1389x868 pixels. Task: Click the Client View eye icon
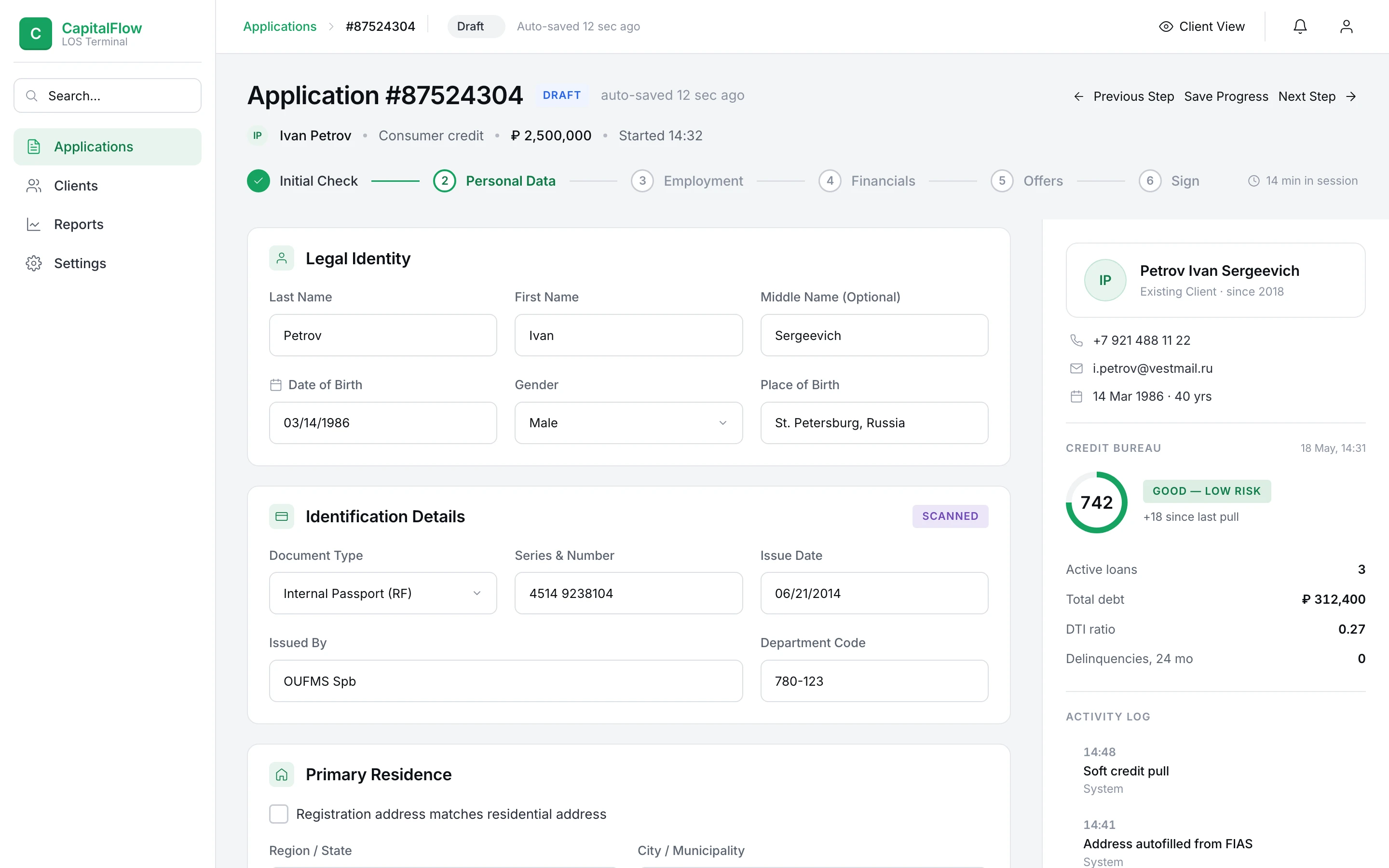1165,27
